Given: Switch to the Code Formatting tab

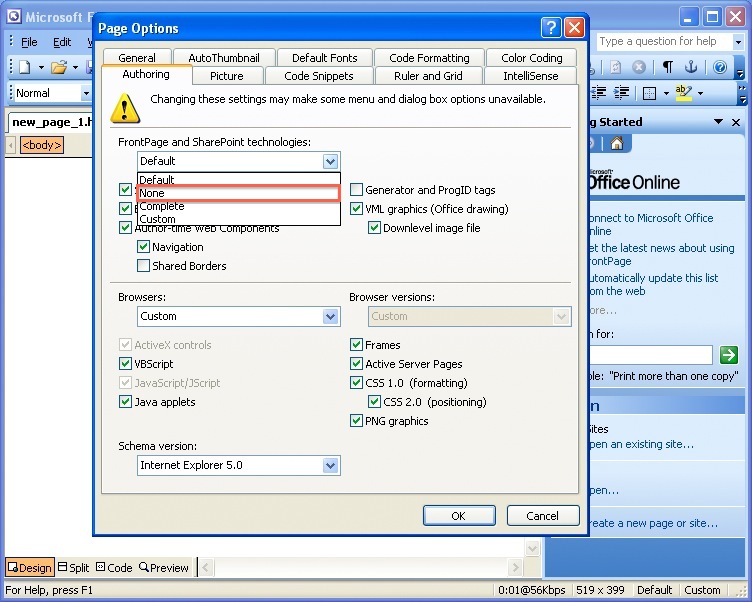Looking at the screenshot, I should (429, 58).
